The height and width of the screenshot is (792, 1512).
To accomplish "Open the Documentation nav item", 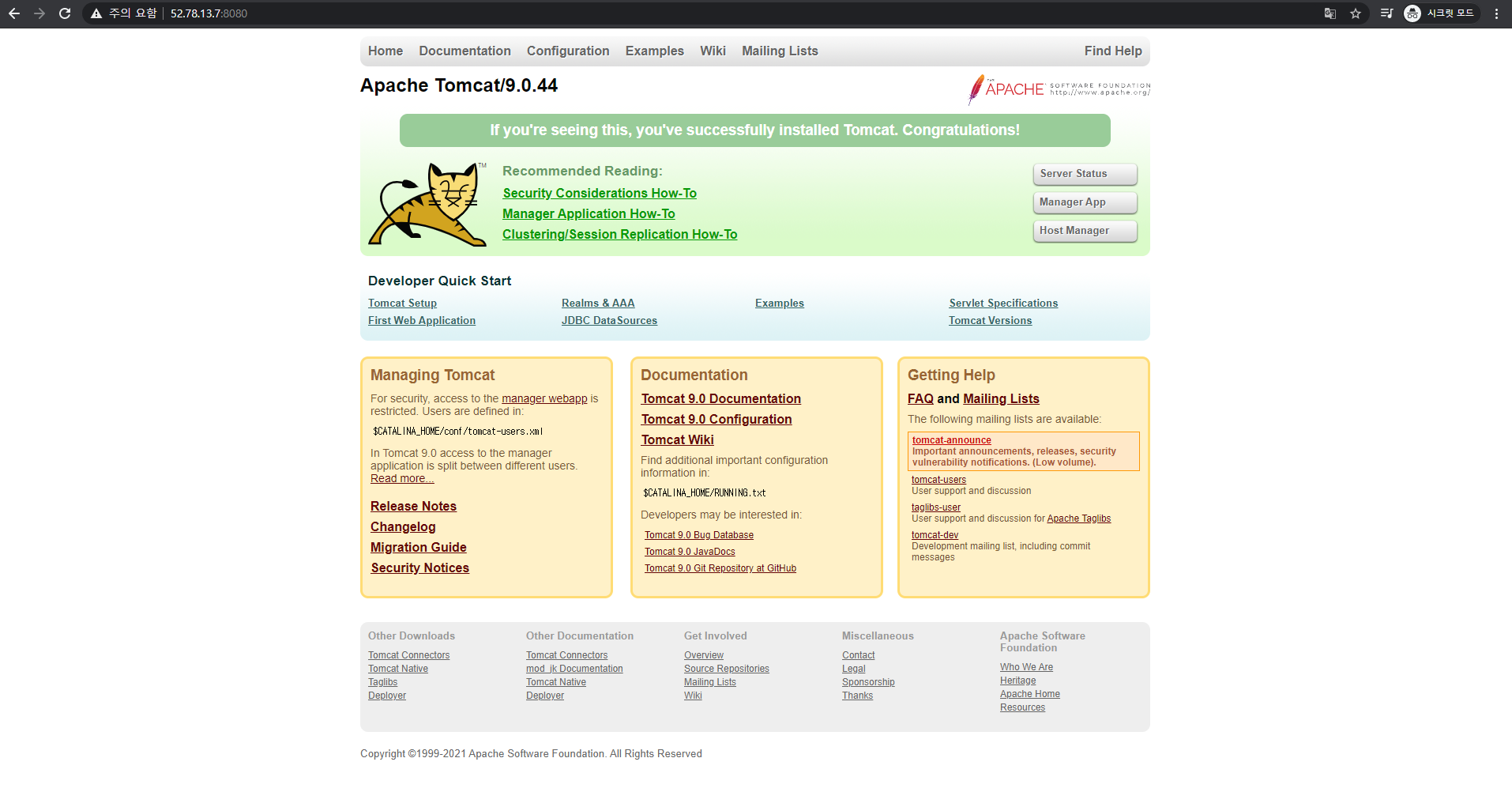I will [x=465, y=51].
